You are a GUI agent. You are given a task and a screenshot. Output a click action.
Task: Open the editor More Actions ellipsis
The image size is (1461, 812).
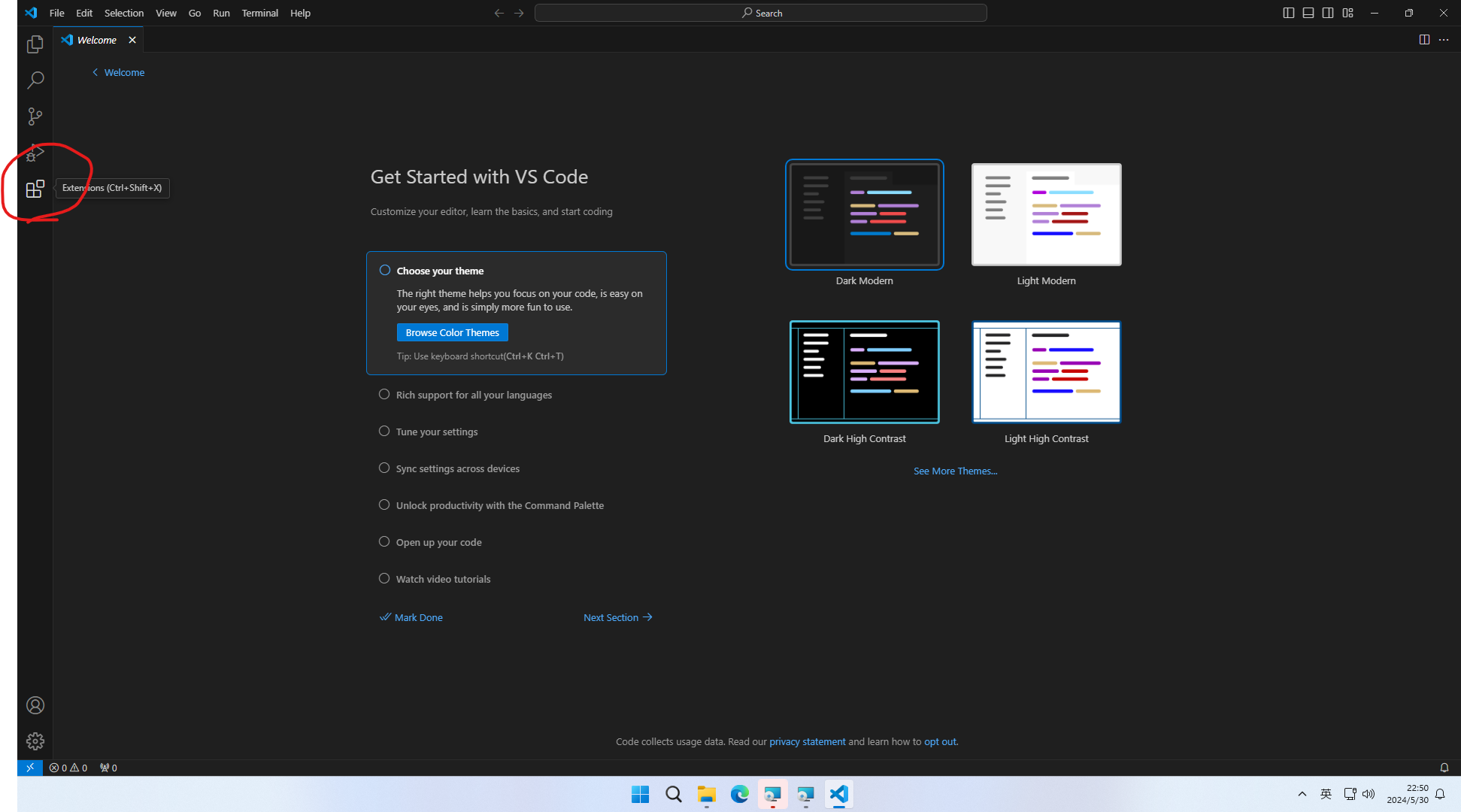tap(1444, 40)
